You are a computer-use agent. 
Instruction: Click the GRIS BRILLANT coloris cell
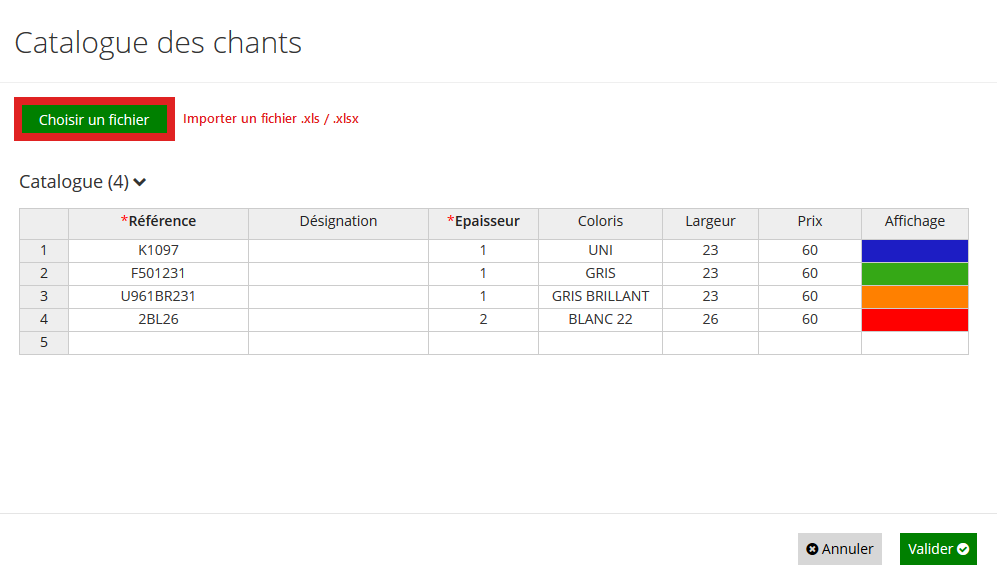tap(600, 296)
